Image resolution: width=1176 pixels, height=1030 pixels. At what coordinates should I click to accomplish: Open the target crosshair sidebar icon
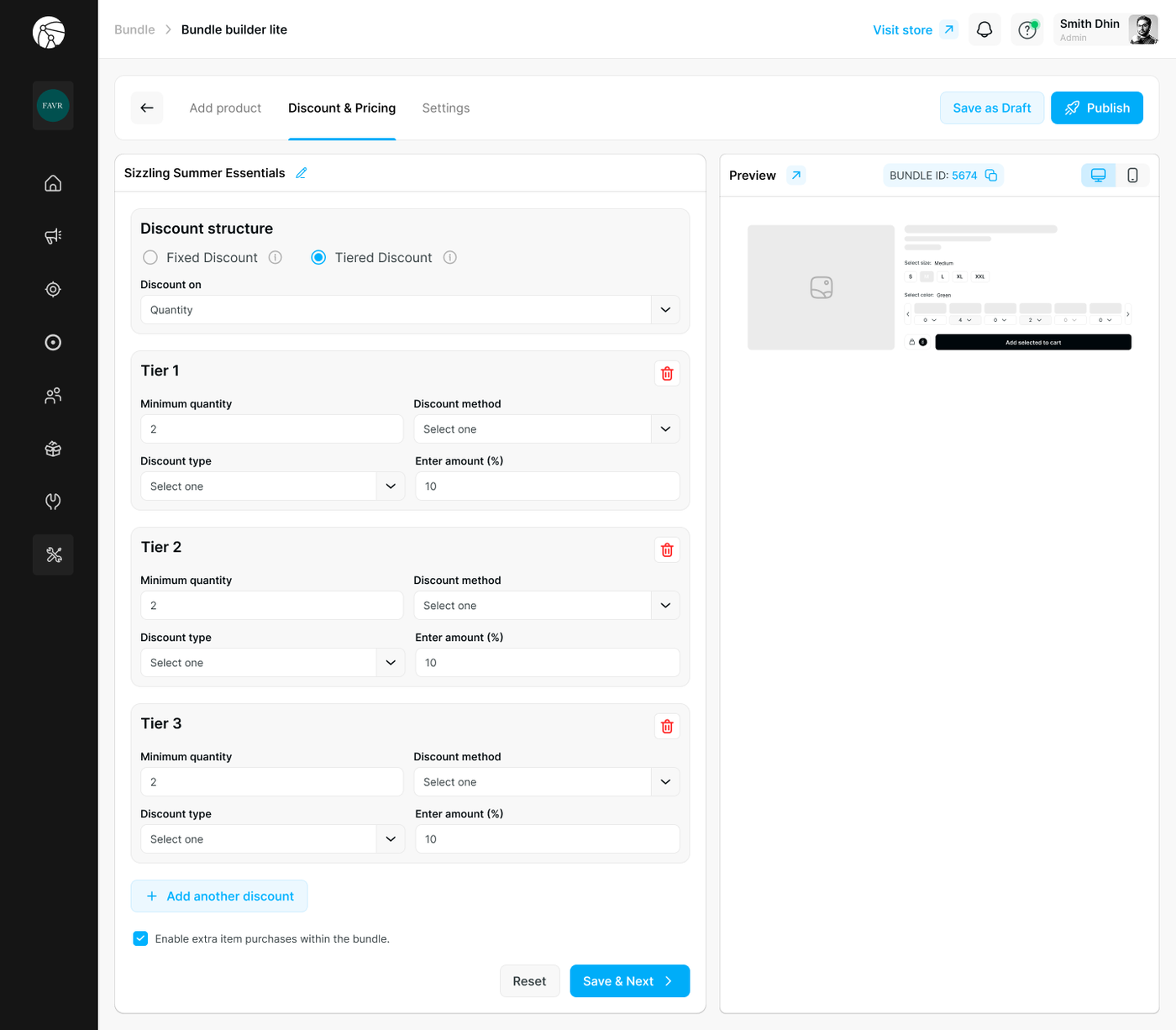(53, 289)
